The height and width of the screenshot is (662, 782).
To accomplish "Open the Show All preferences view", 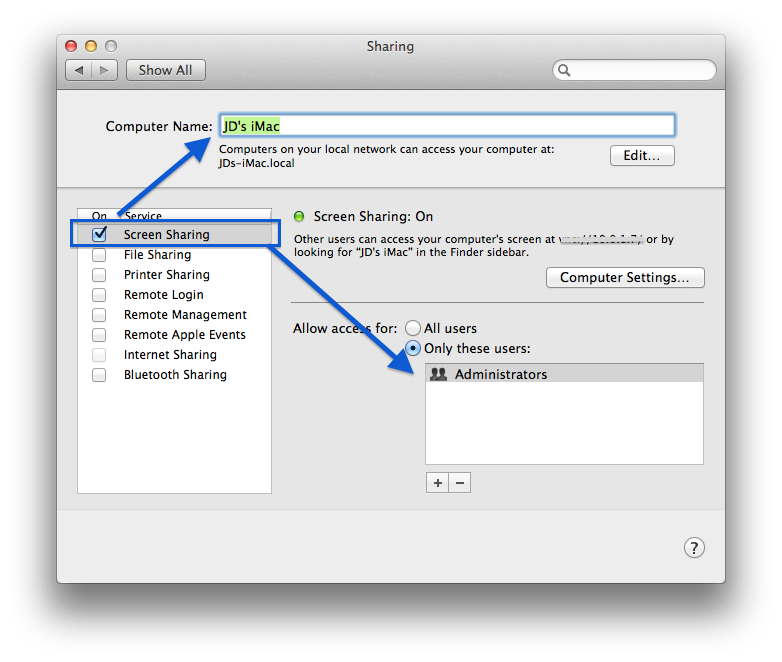I will click(166, 70).
